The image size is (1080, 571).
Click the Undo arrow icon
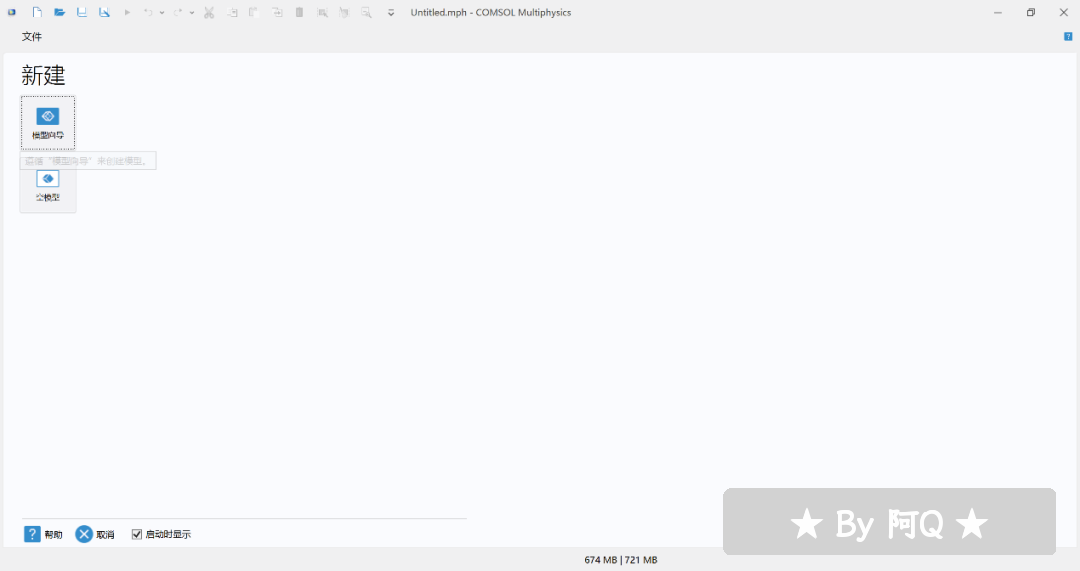tap(148, 12)
